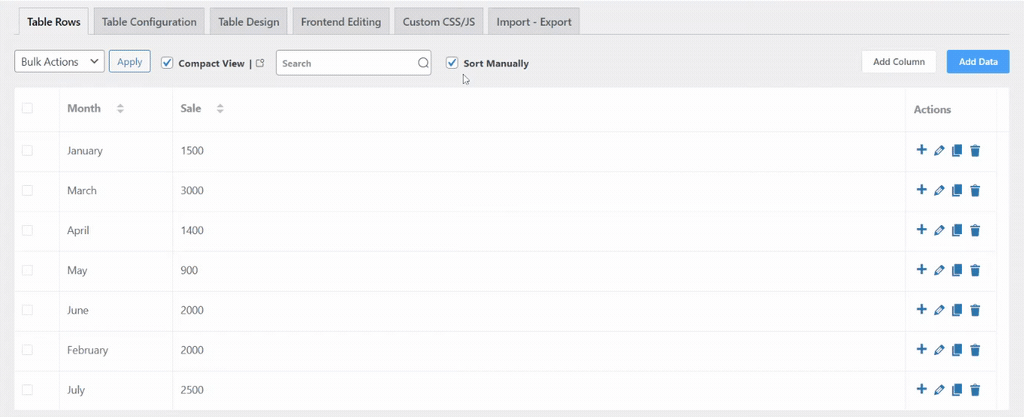Select the May row checkbox
Screen dimensions: 1024x417
(x=27, y=270)
